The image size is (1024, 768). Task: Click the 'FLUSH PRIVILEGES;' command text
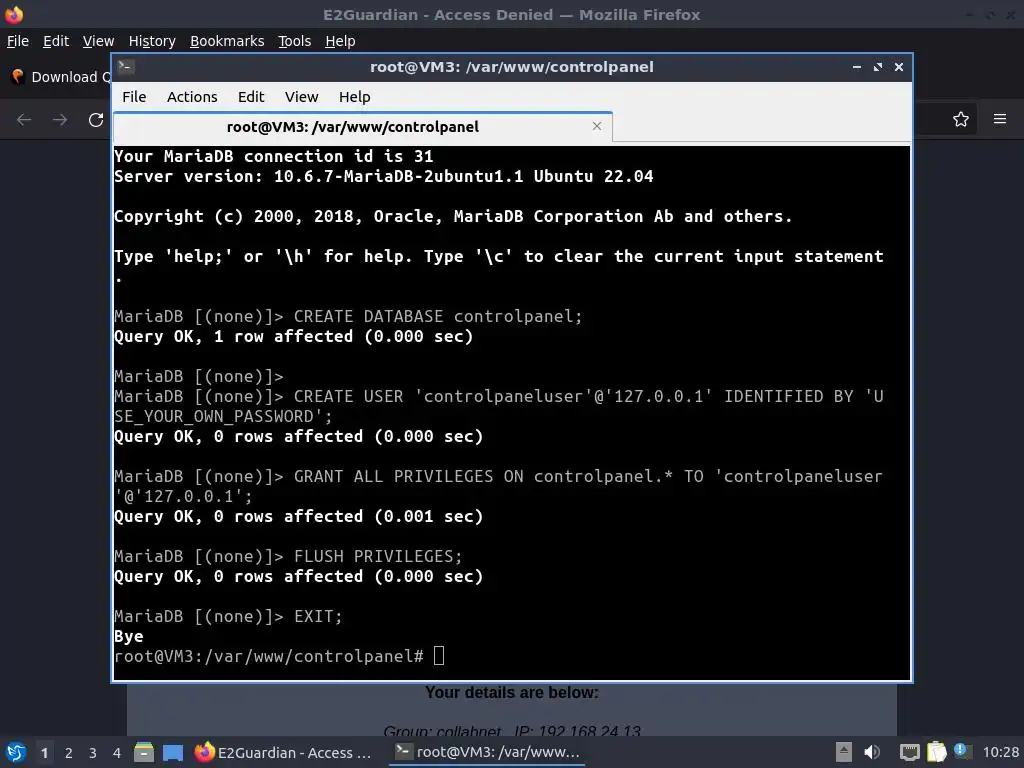(x=377, y=556)
